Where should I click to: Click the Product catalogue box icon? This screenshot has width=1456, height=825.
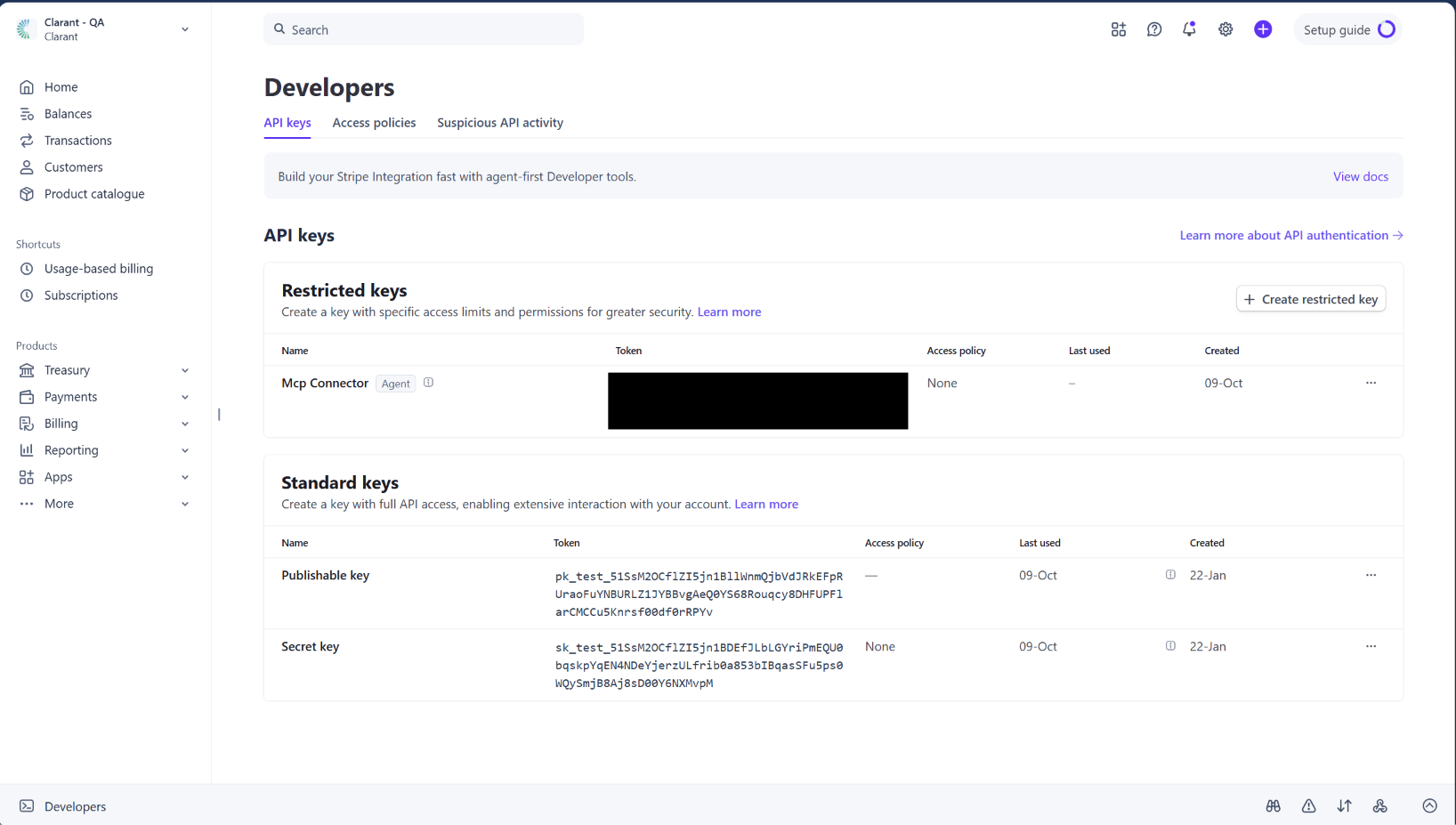27,194
